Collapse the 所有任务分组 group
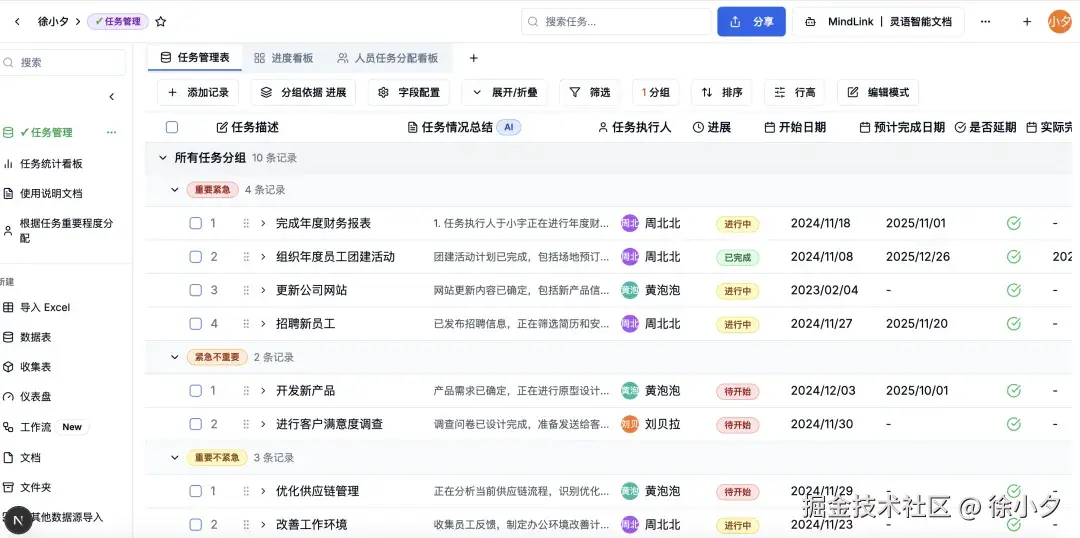This screenshot has width=1080, height=538. [x=163, y=158]
